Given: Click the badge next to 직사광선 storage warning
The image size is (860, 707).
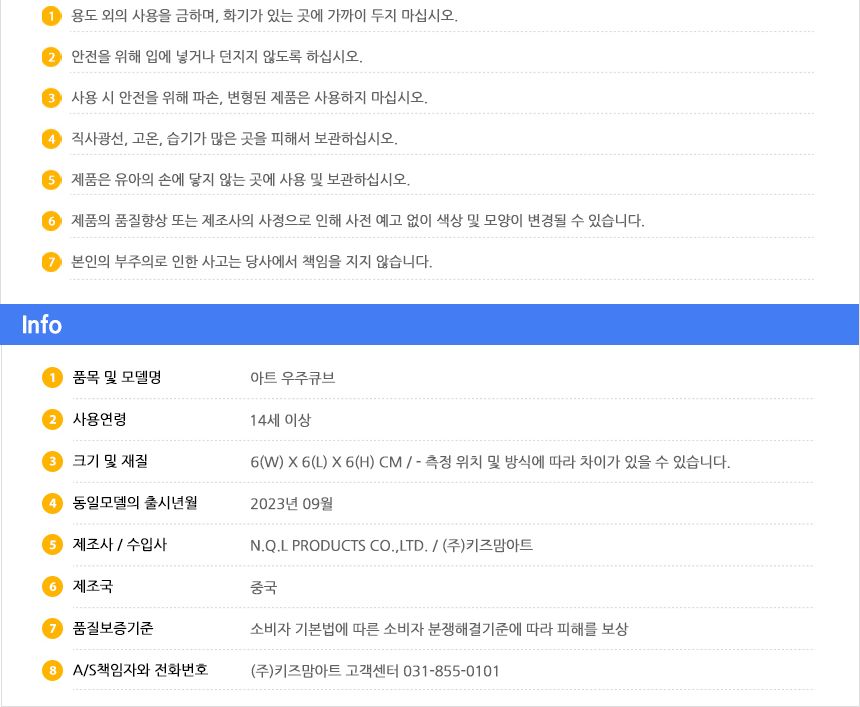Looking at the screenshot, I should 51,138.
